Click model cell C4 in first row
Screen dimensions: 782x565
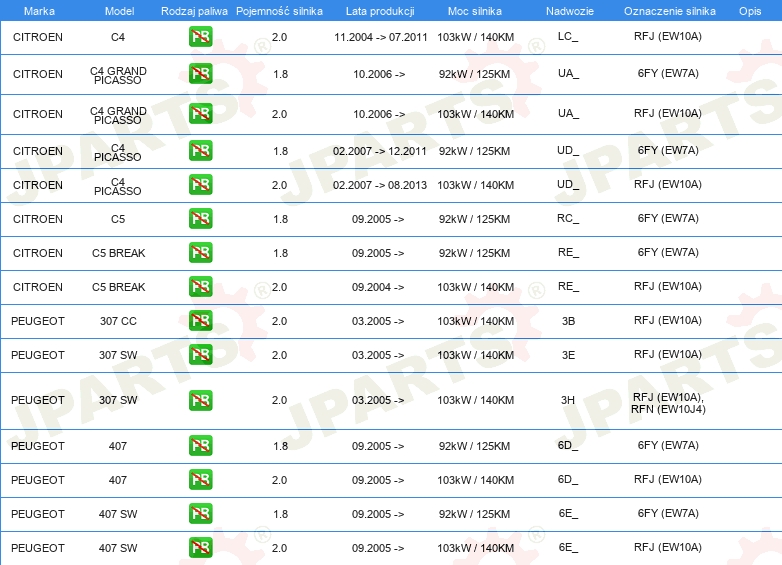pyautogui.click(x=118, y=37)
